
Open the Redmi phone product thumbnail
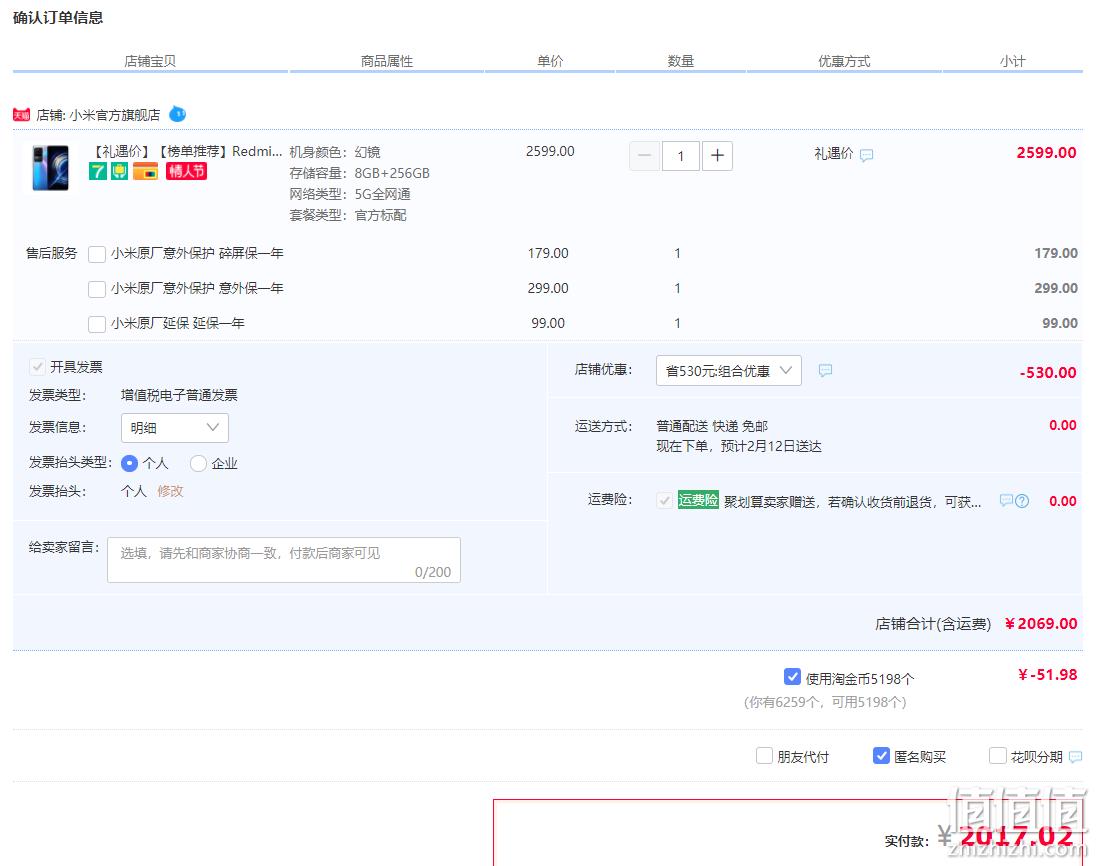click(50, 168)
